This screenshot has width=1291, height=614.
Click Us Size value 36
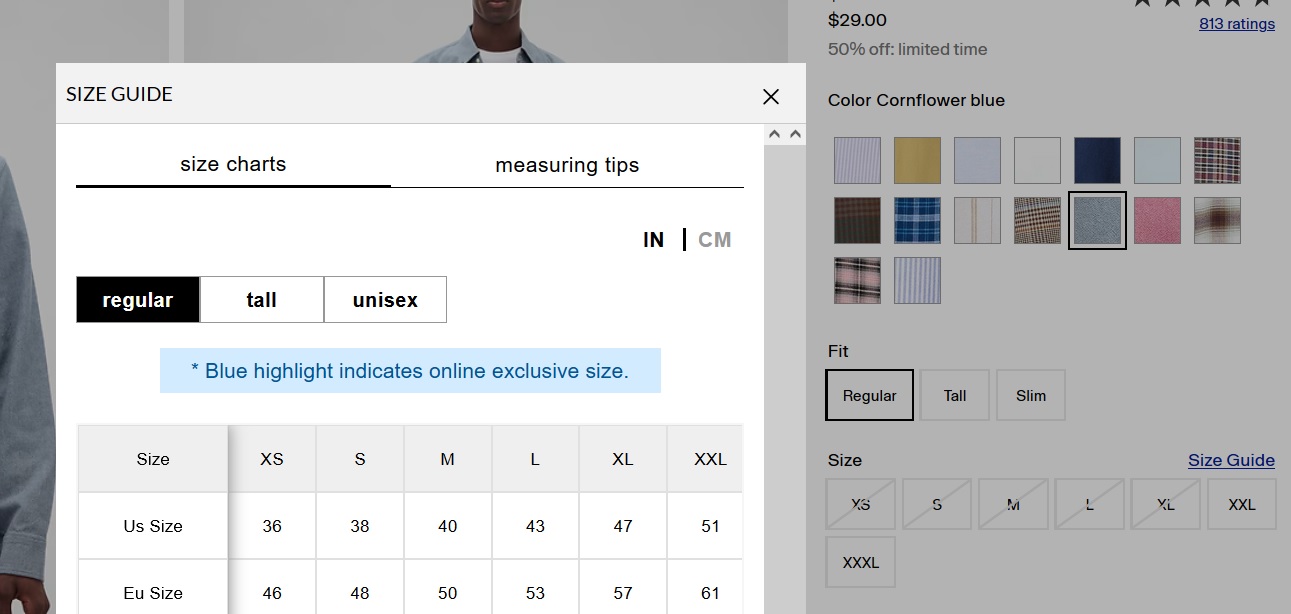(272, 526)
